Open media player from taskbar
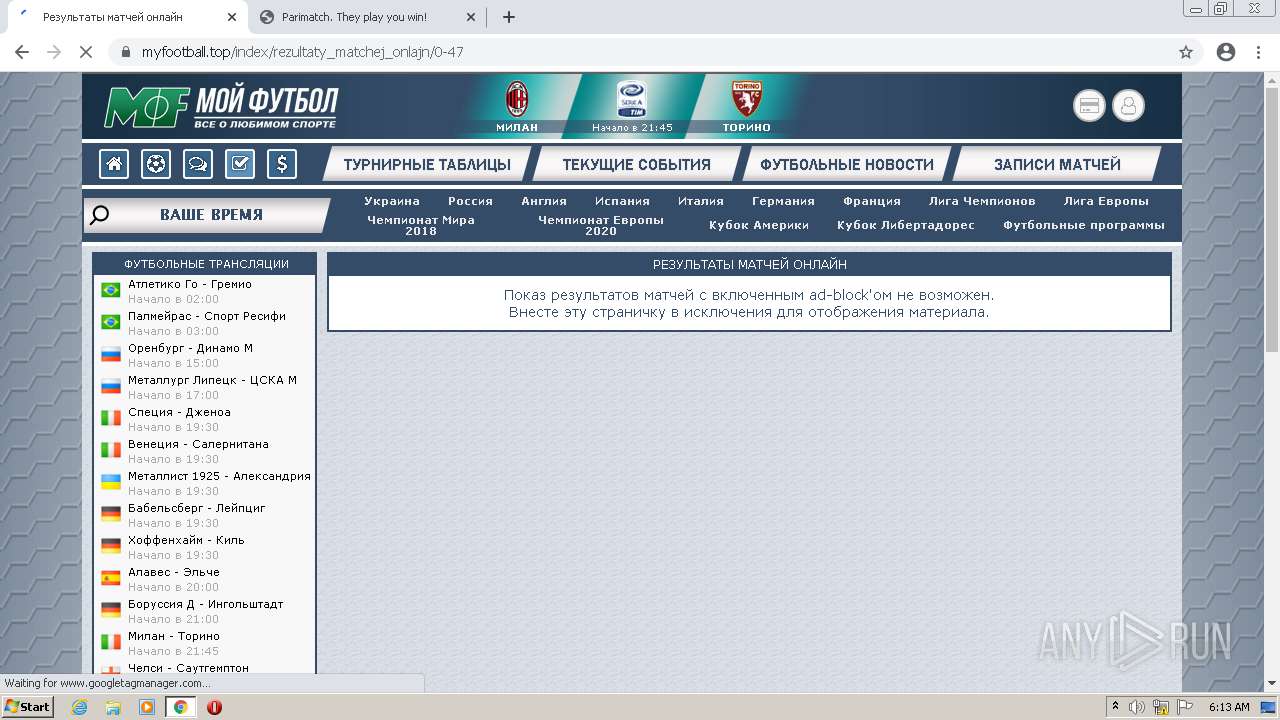 (x=147, y=707)
